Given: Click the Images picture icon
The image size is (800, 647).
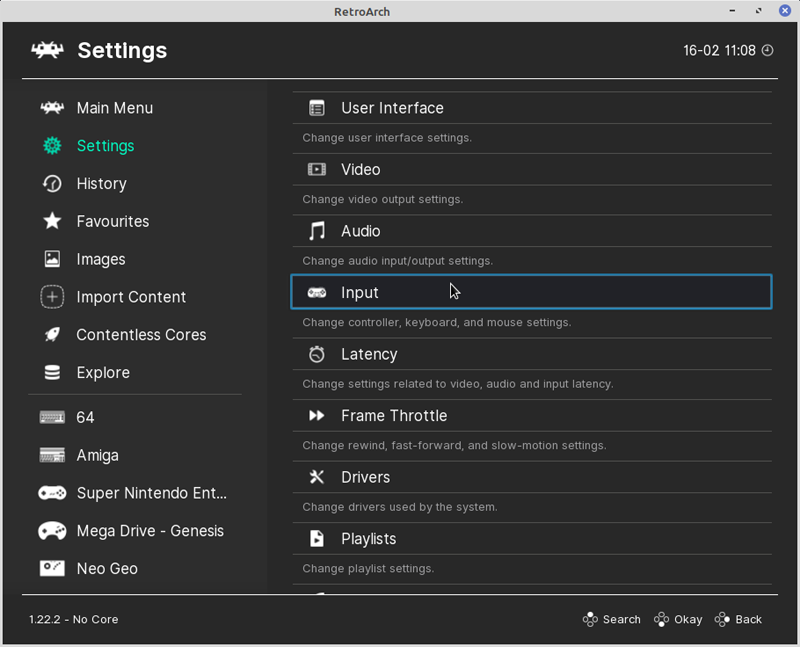Looking at the screenshot, I should point(52,259).
